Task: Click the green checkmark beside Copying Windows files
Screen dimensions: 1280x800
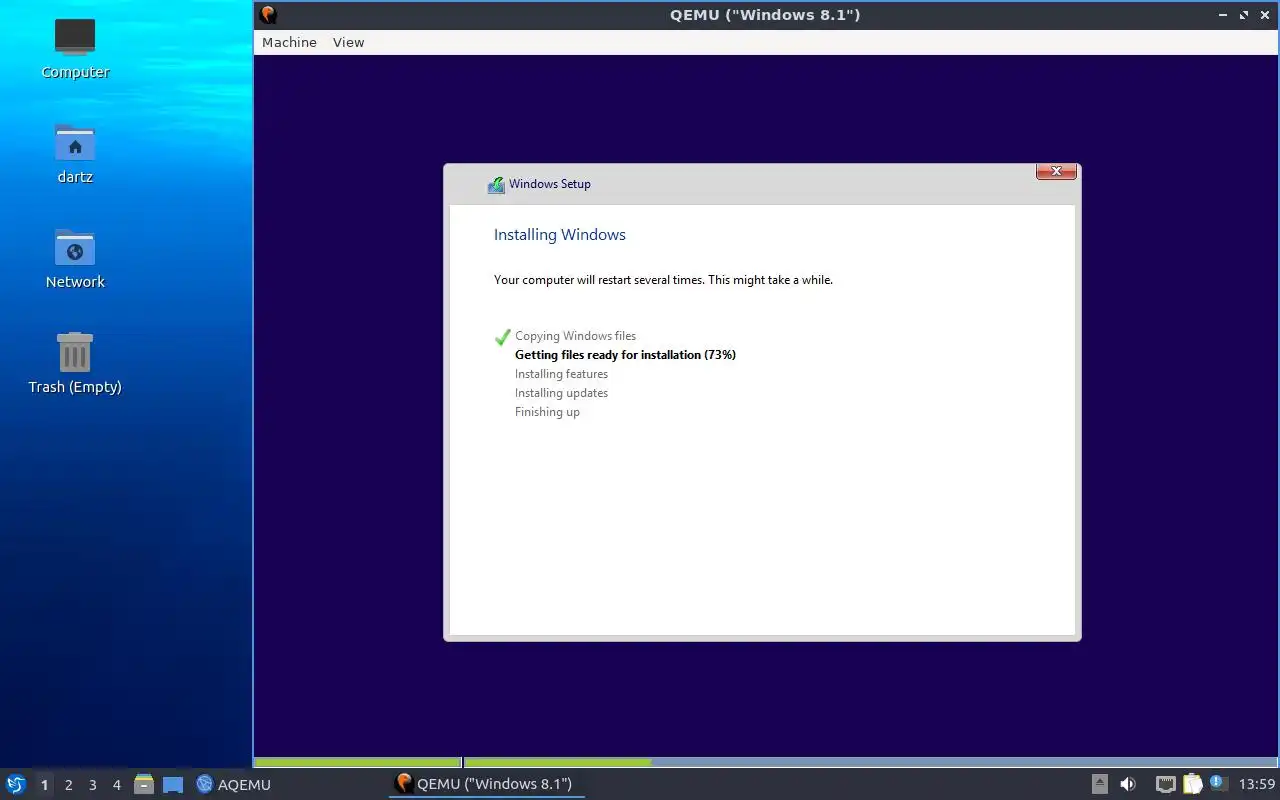Action: [502, 337]
